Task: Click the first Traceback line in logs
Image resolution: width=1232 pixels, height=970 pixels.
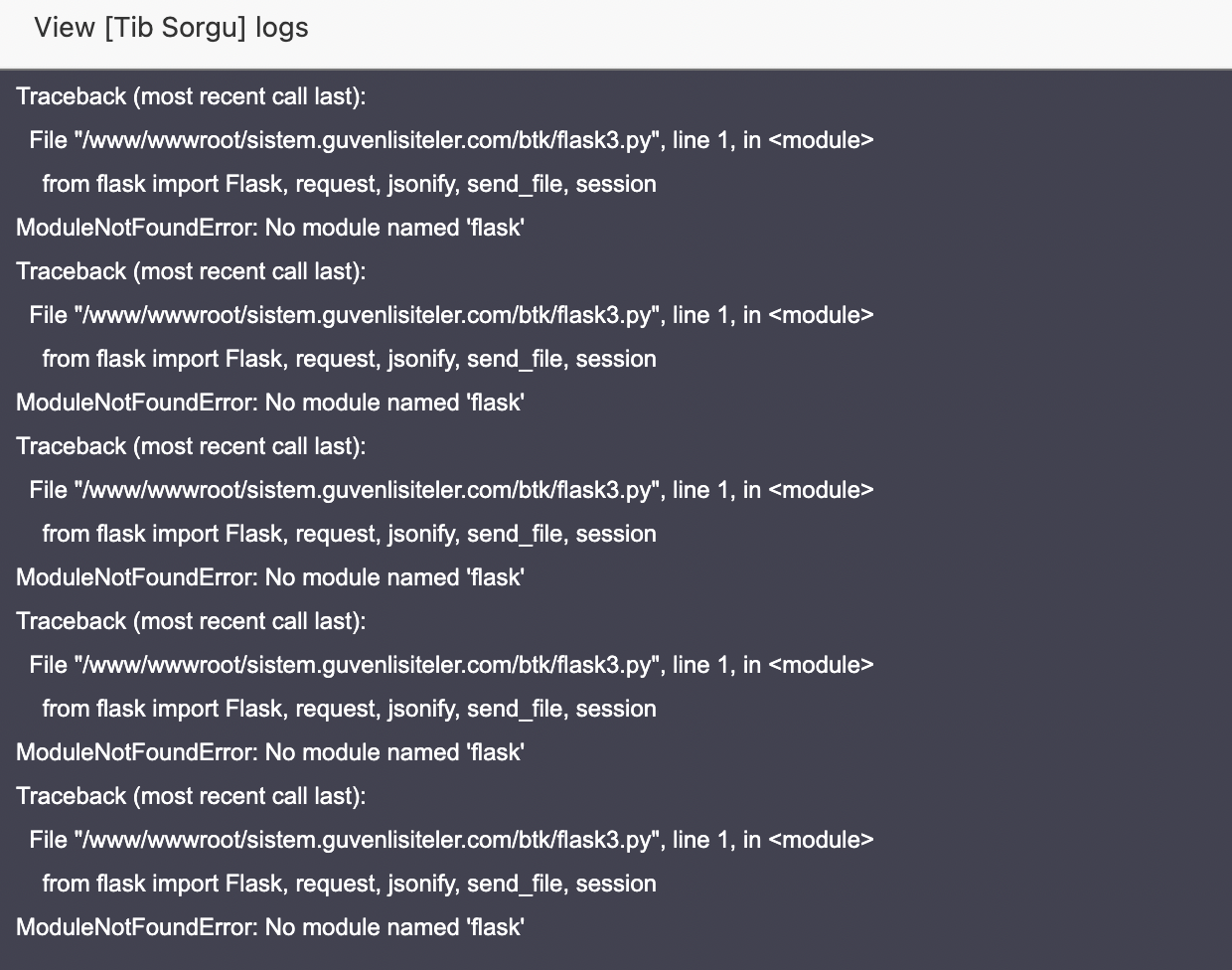Action: coord(191,96)
